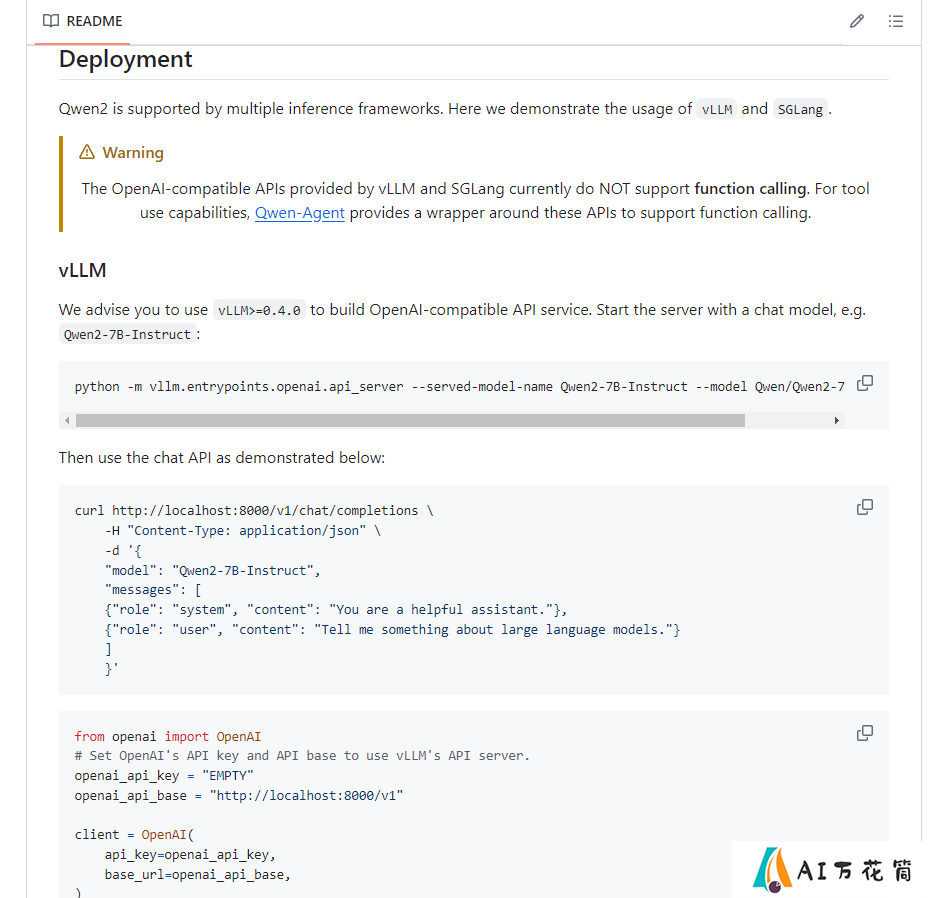Click the "base_url=openai_api_base," line
Screen dimensions: 932x898
point(198,875)
